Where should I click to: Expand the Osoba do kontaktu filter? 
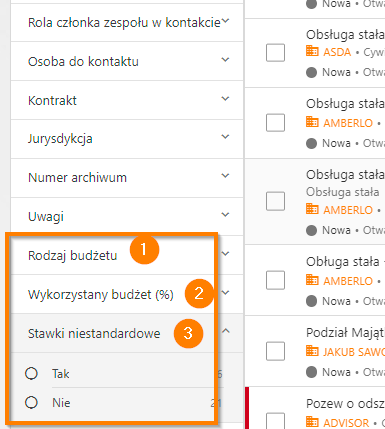coord(225,60)
